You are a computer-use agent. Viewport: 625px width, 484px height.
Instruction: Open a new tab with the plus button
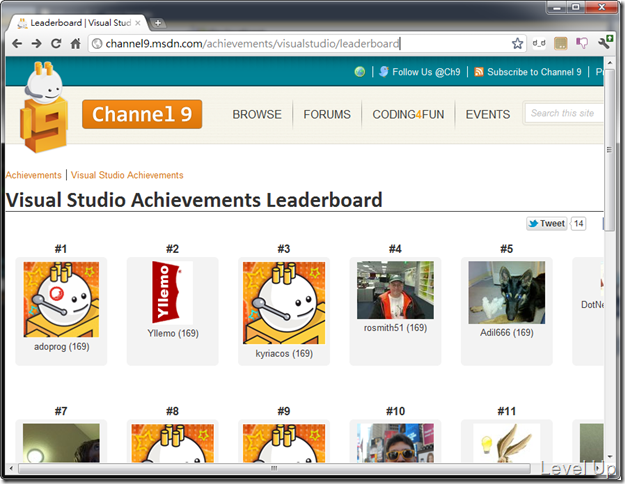coord(158,23)
